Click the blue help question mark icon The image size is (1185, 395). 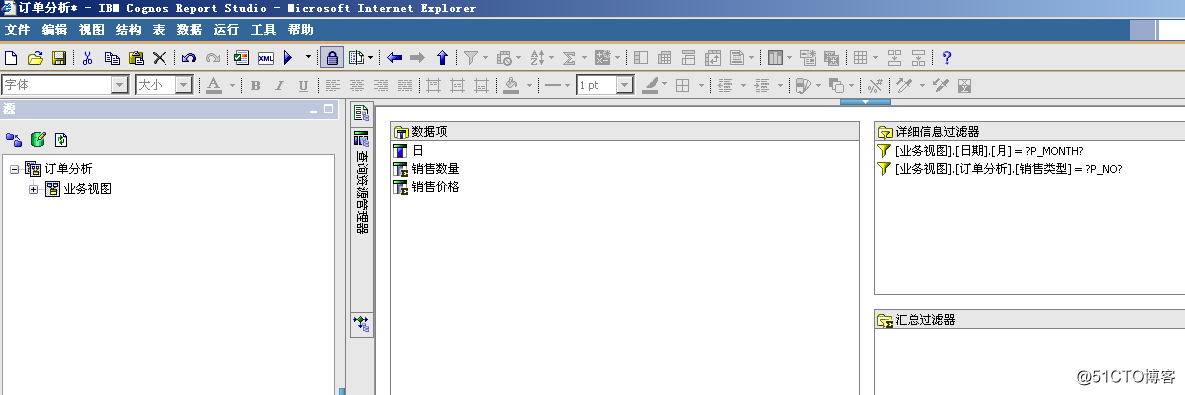point(946,57)
